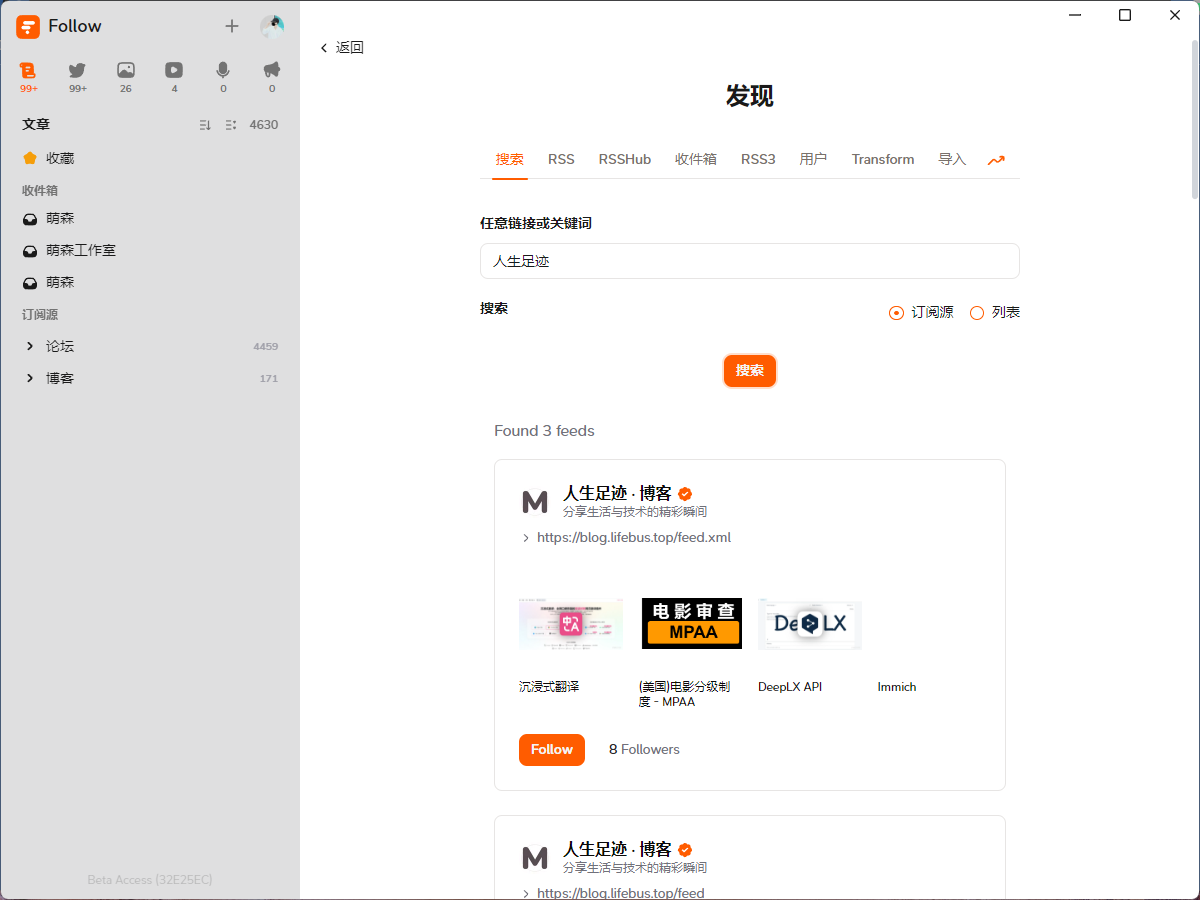1200x900 pixels.
Task: Switch to the social media Twitter view
Action: point(77,71)
